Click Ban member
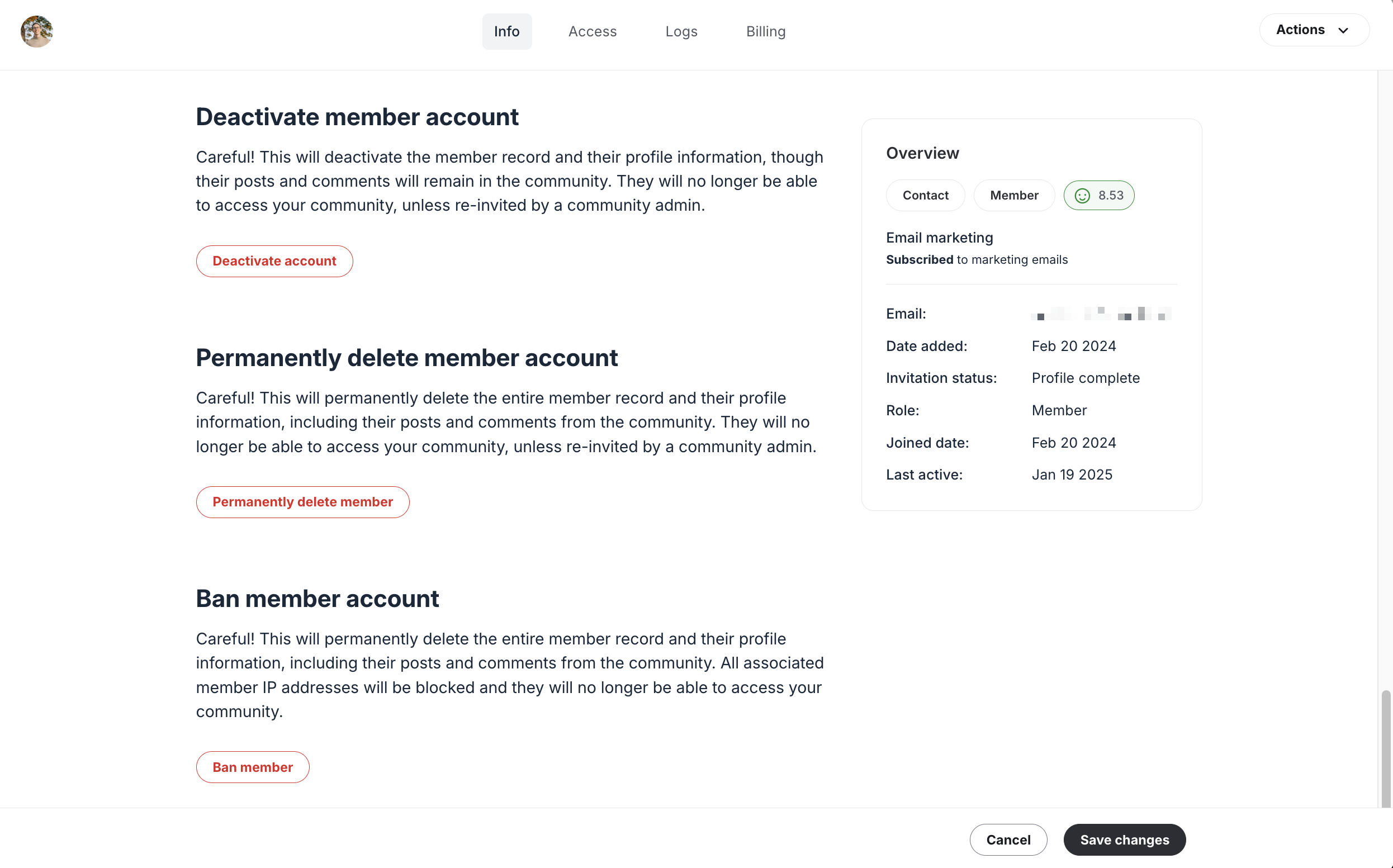 (x=253, y=767)
